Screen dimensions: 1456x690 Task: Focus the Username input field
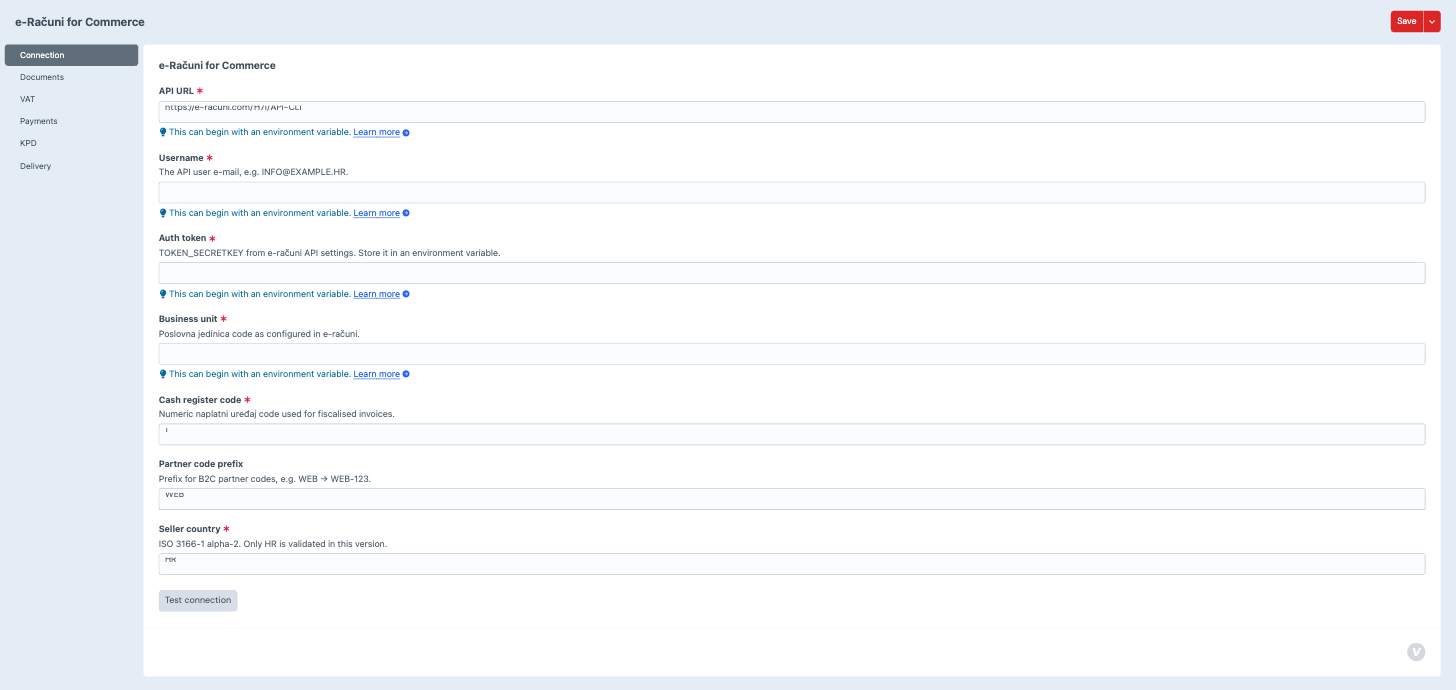coord(792,193)
